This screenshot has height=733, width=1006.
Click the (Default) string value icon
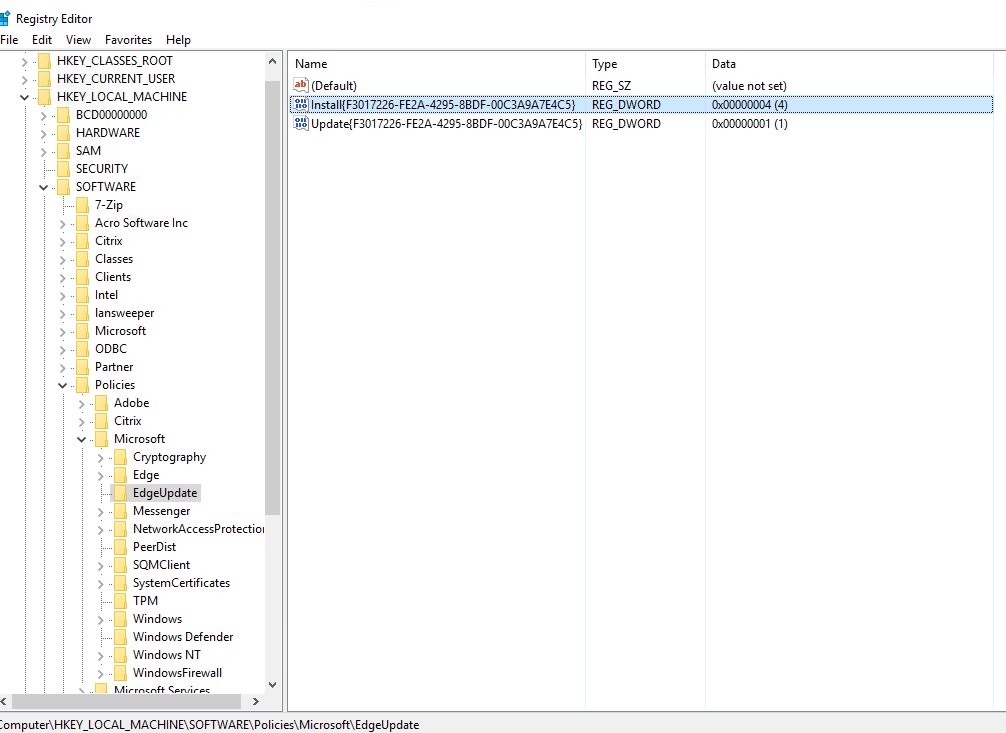(301, 85)
